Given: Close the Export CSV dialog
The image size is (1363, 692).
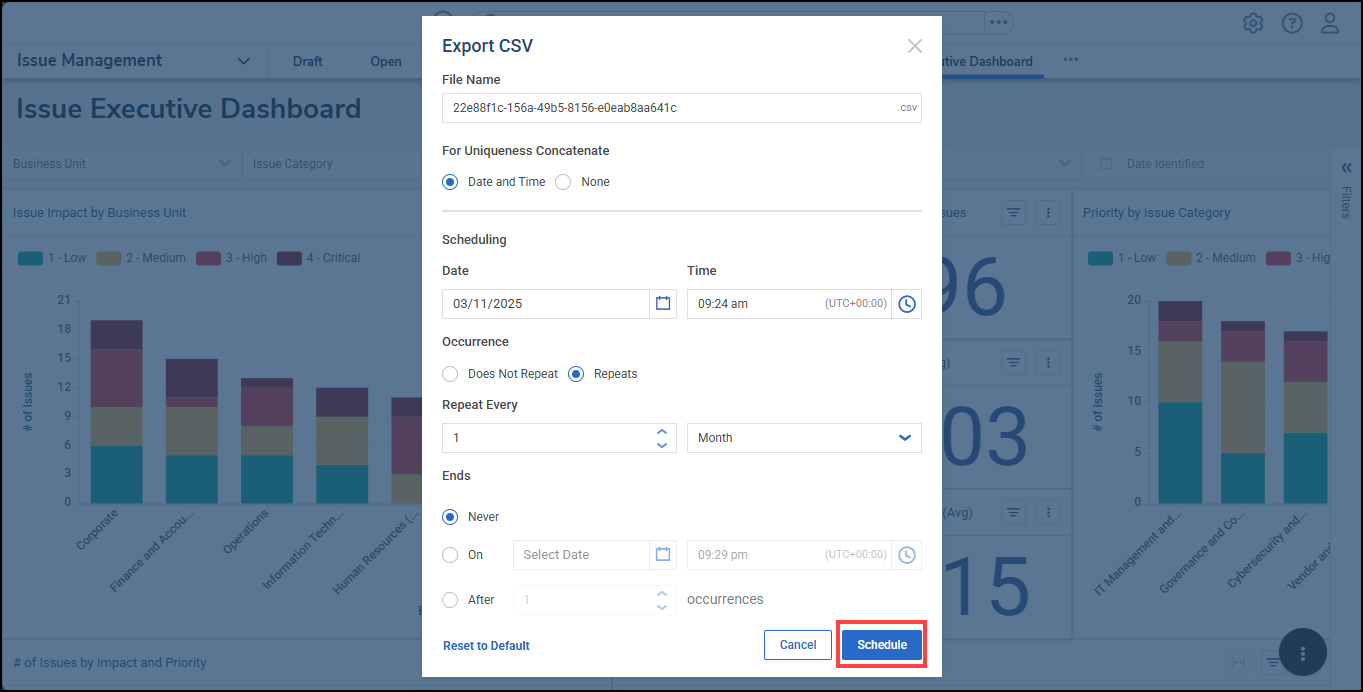Looking at the screenshot, I should pos(914,46).
